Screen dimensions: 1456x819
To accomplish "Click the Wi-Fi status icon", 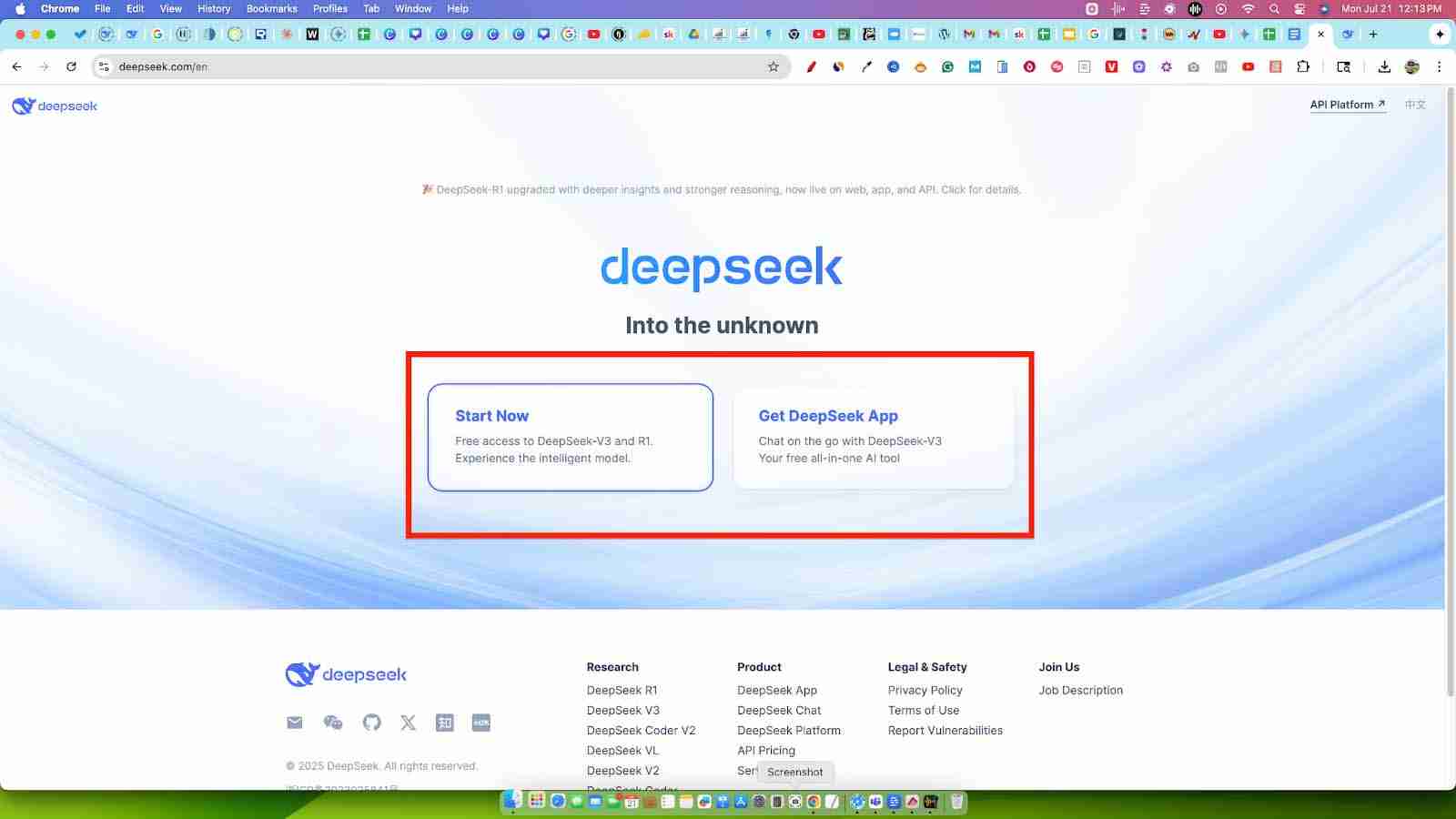I will click(x=1248, y=8).
